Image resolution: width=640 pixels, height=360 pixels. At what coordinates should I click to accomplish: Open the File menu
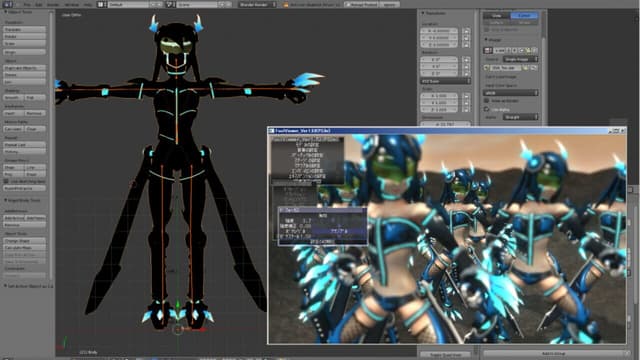tap(27, 4)
